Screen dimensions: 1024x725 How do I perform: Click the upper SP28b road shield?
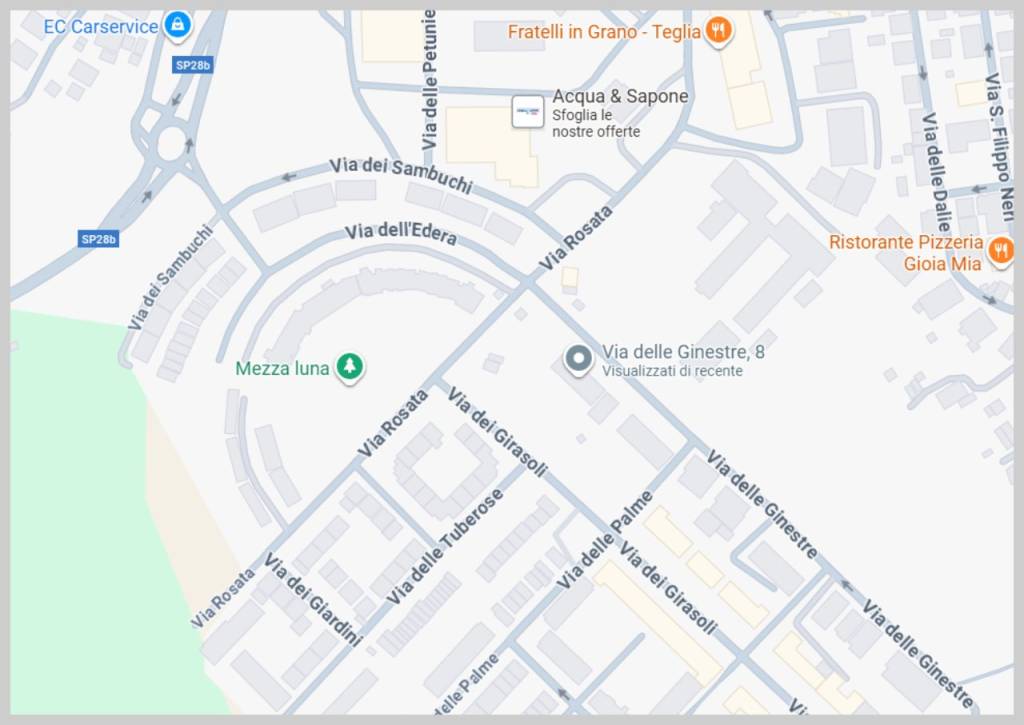coord(193,65)
